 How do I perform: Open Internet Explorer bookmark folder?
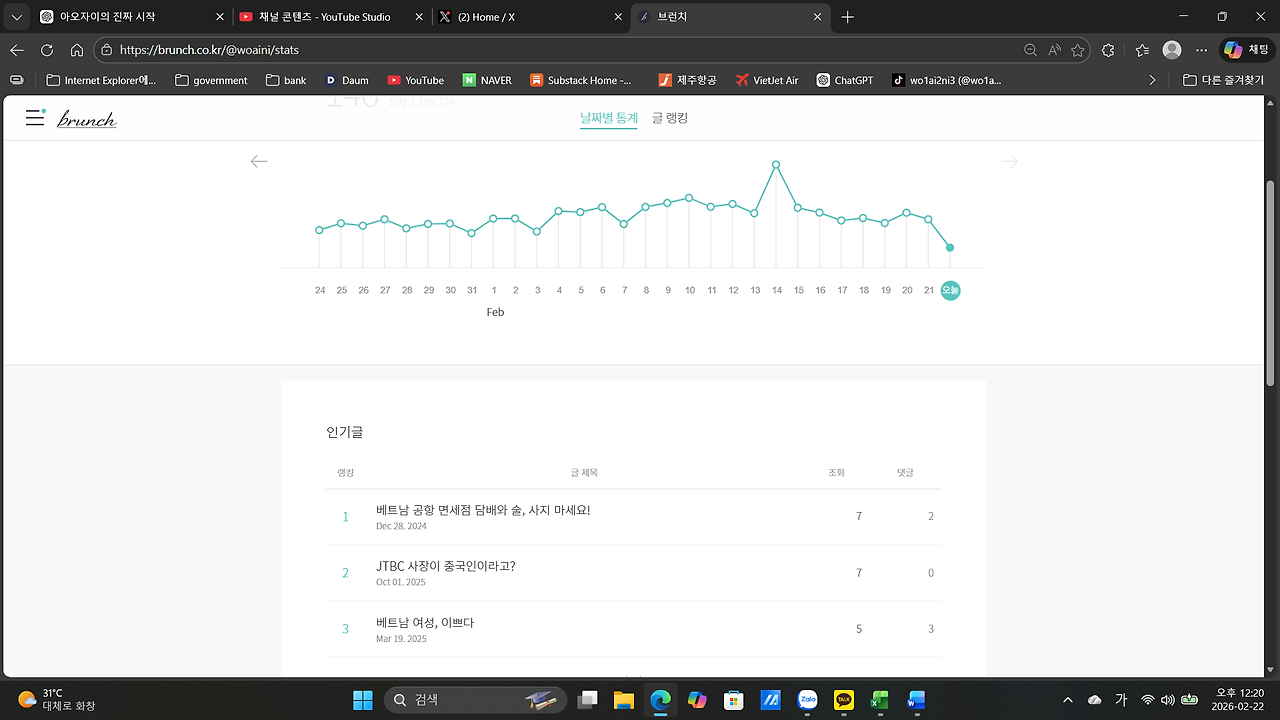[x=101, y=80]
